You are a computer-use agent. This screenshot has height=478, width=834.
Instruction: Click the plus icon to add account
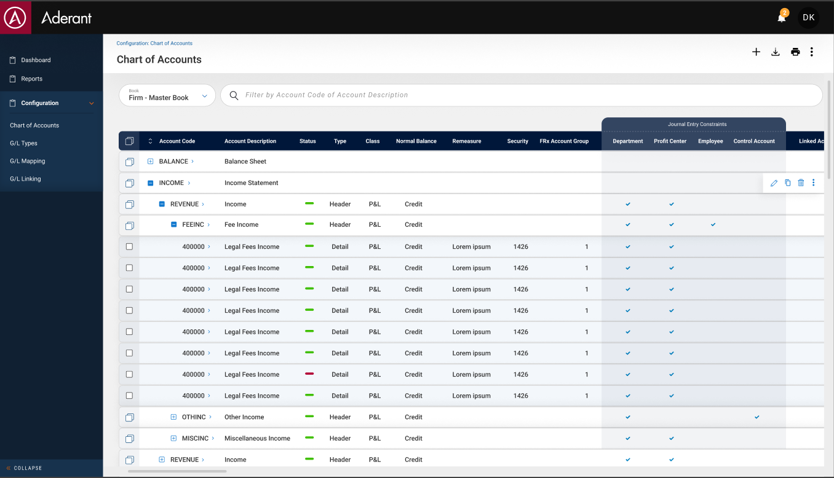click(x=756, y=52)
